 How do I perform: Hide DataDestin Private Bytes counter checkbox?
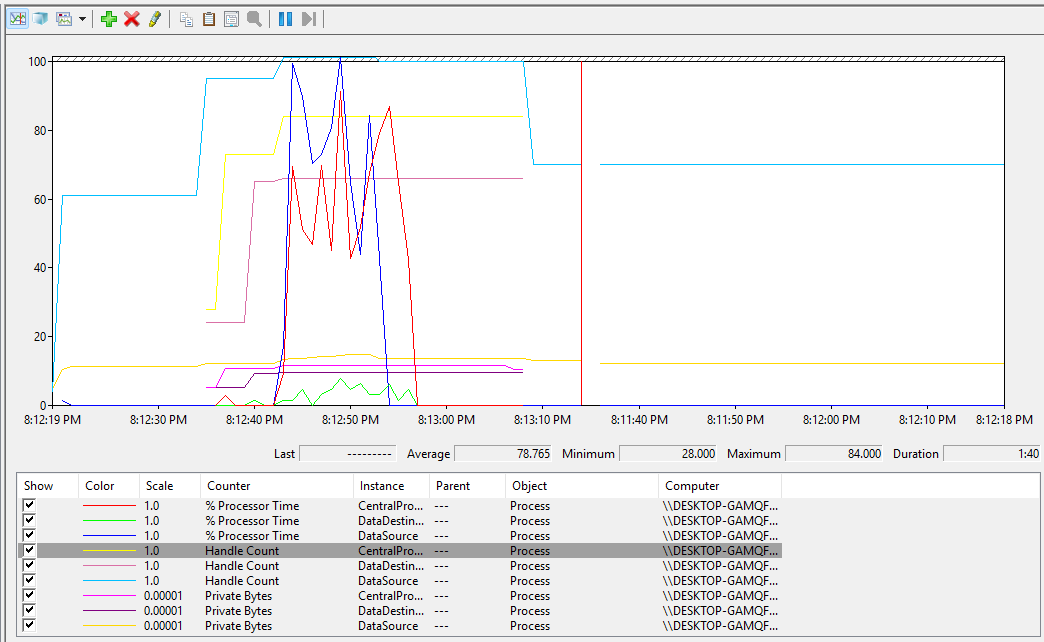(29, 610)
